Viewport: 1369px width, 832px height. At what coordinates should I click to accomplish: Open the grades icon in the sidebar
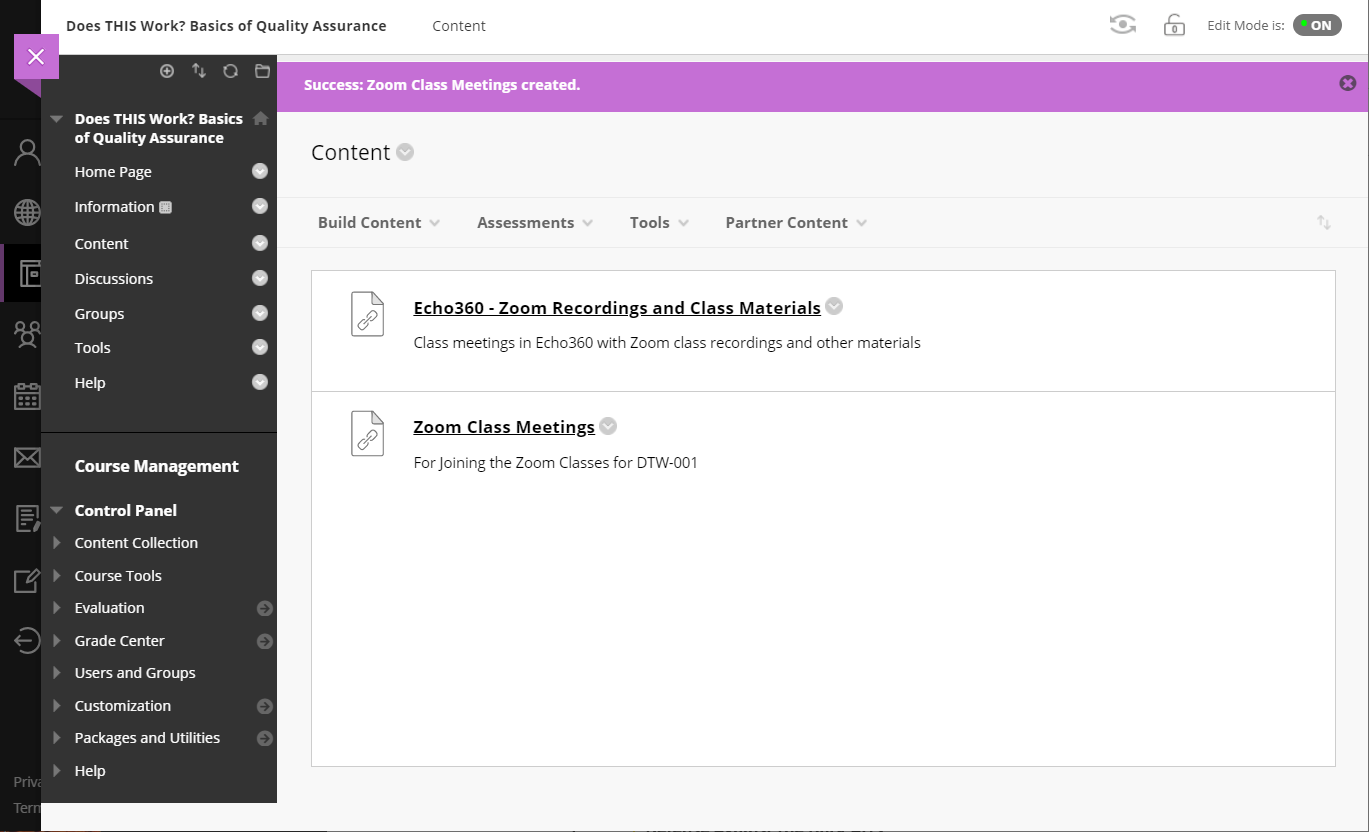27,518
